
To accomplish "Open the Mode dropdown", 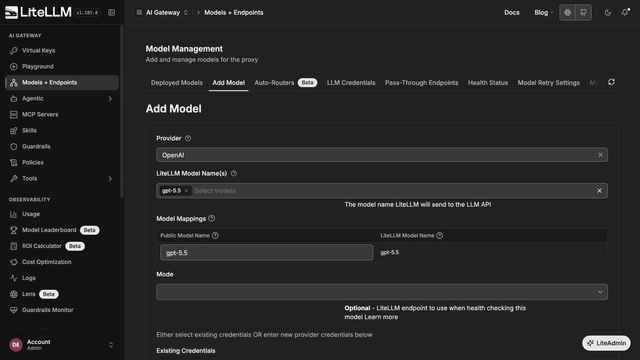I will [x=382, y=292].
